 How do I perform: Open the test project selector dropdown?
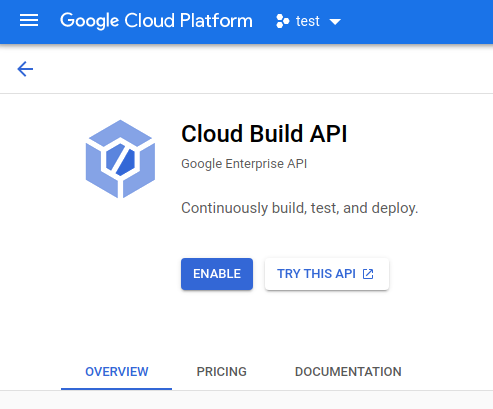(308, 21)
